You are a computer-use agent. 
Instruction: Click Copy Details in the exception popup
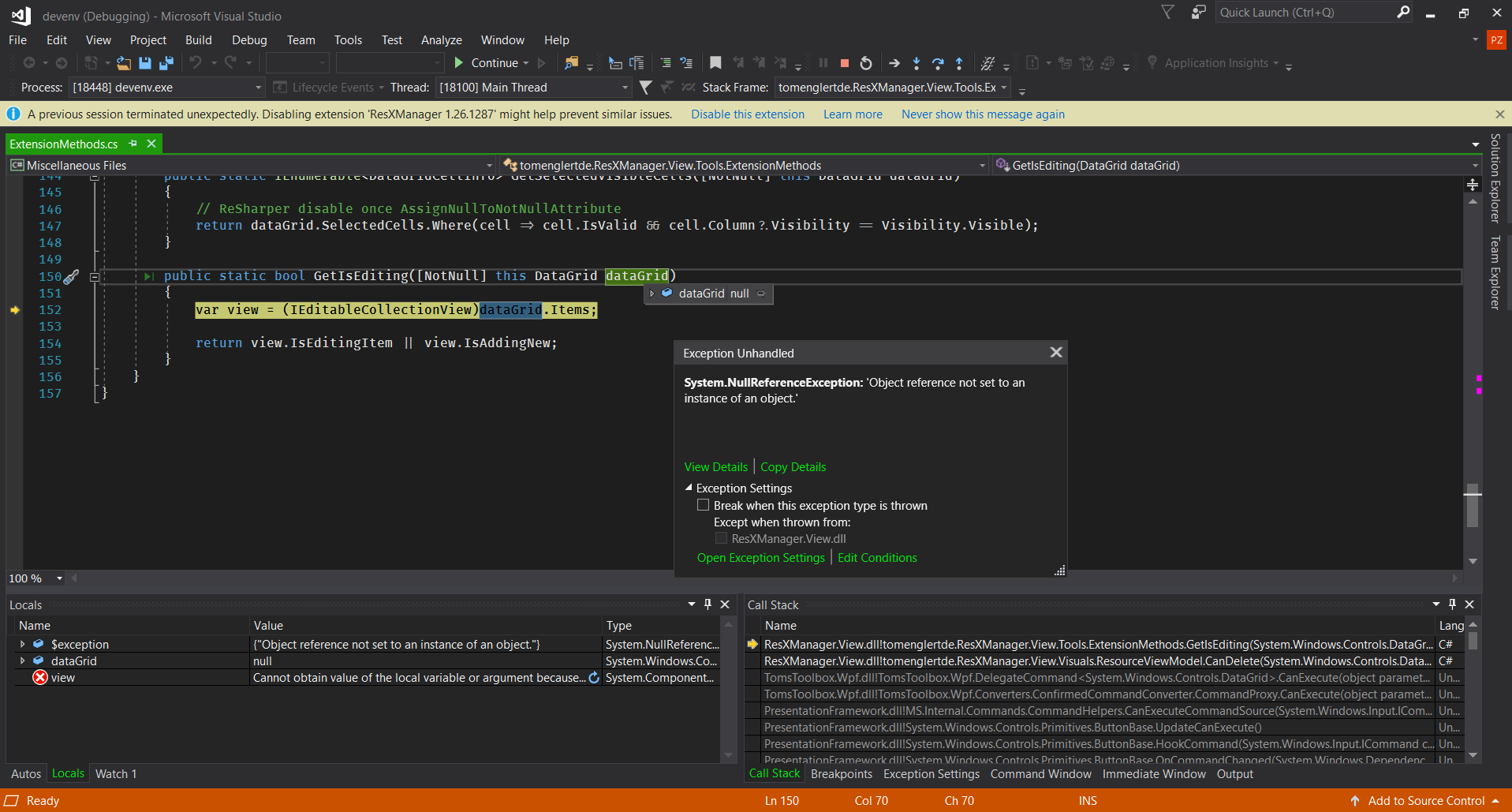pos(793,466)
